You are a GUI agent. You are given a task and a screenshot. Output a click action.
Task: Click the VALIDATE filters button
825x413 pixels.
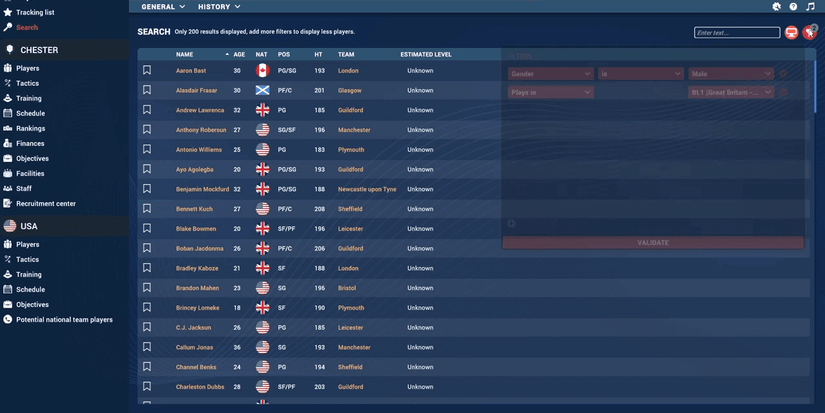click(653, 243)
